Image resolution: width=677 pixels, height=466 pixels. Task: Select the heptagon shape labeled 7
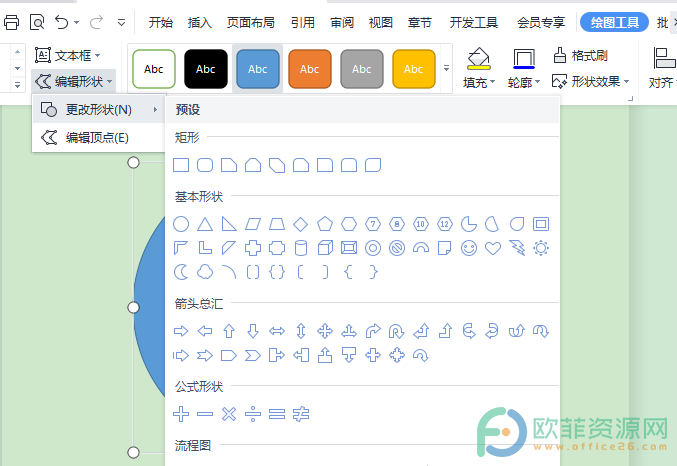(373, 224)
